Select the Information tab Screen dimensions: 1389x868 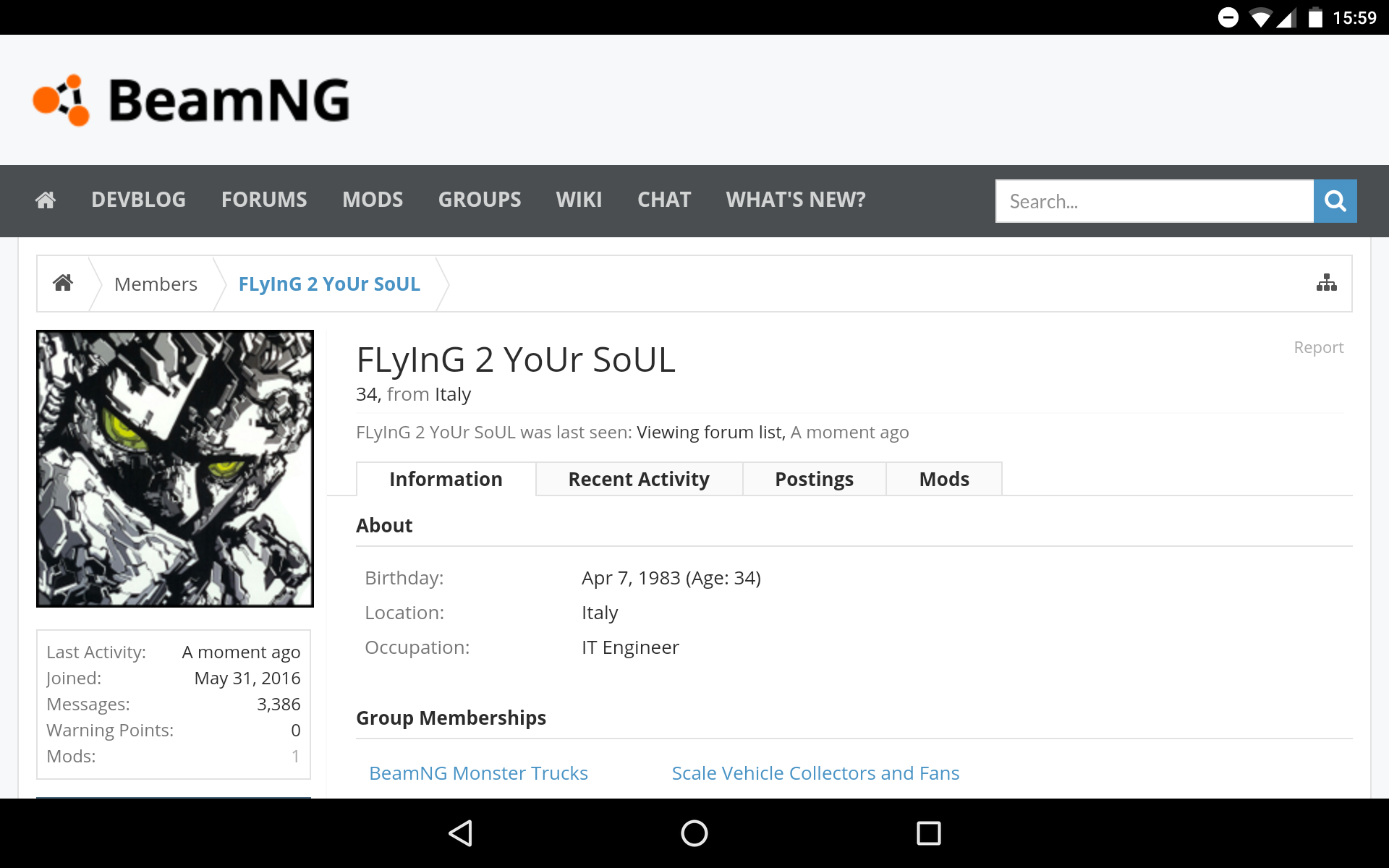(x=446, y=479)
